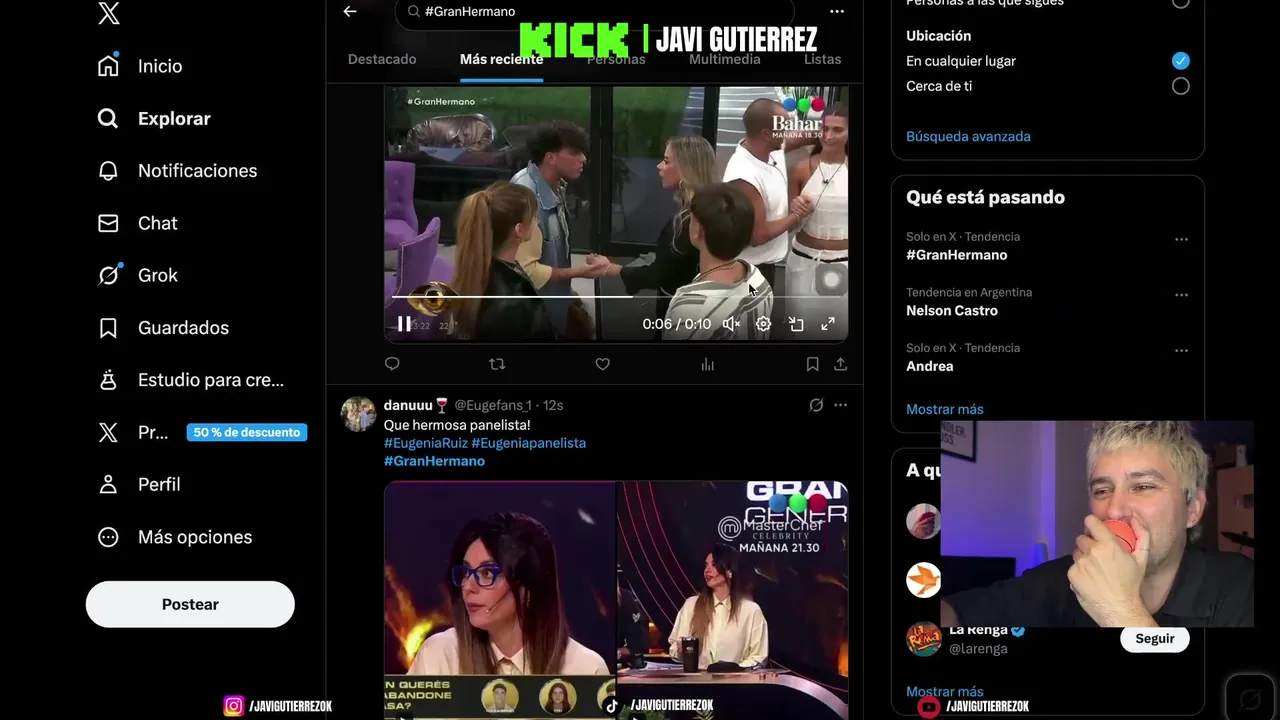This screenshot has height=720, width=1280.
Task: Click the Grok icon on danuuu post
Action: (x=816, y=405)
